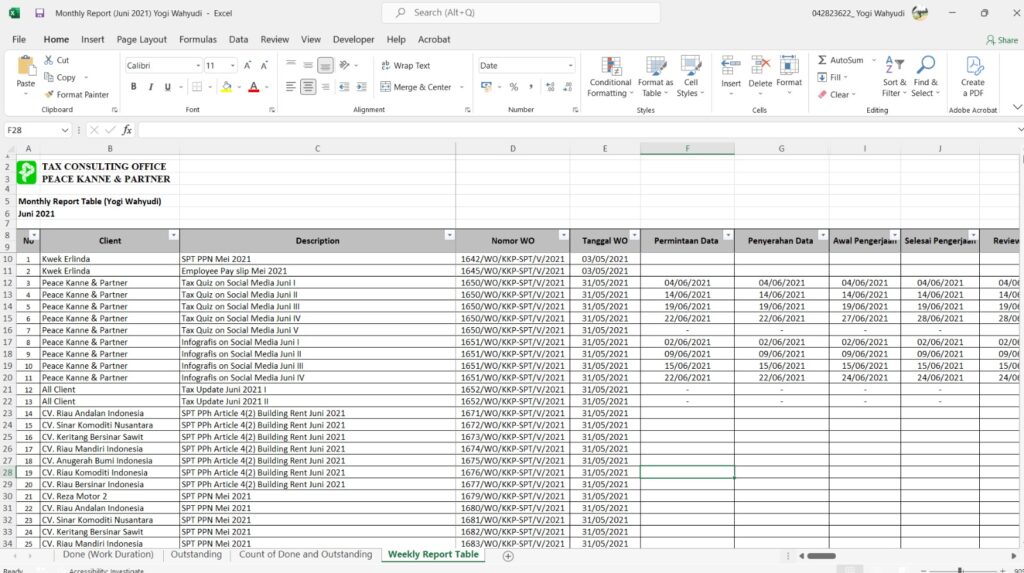
Task: Toggle Italic formatting
Action: 149,87
